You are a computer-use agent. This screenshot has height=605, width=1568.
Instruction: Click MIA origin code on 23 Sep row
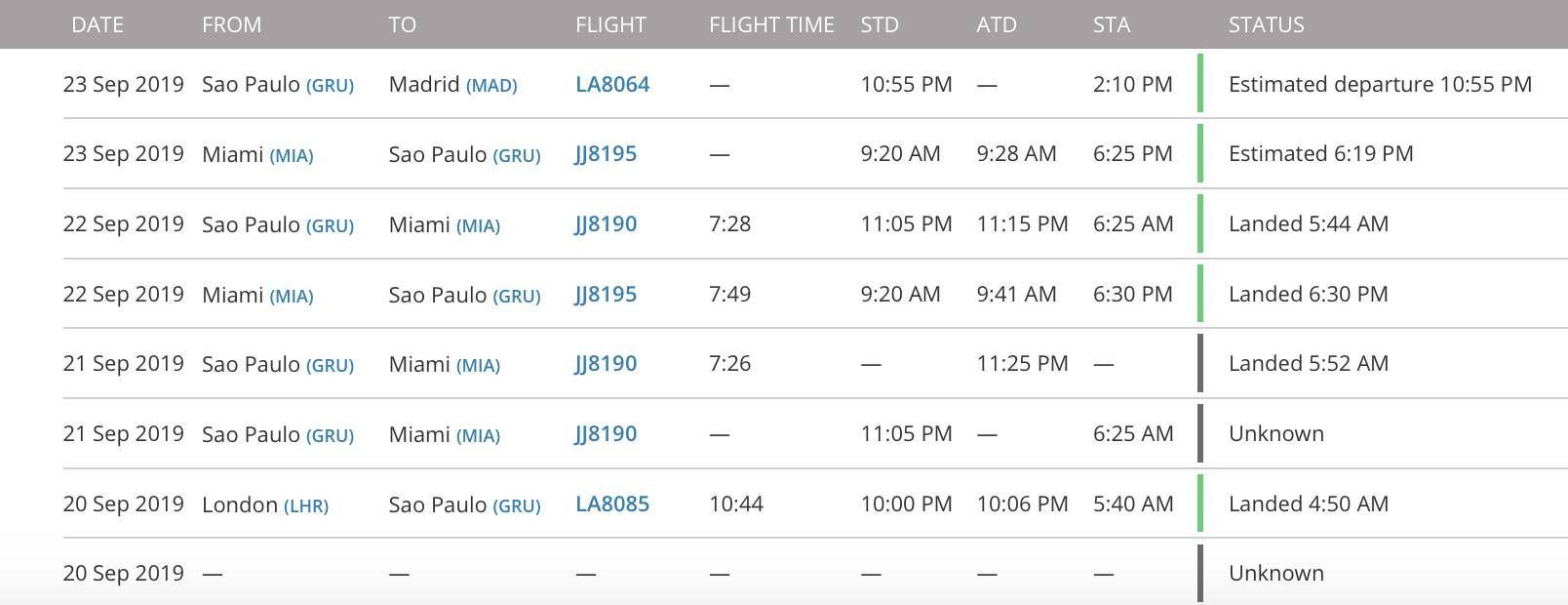292,156
